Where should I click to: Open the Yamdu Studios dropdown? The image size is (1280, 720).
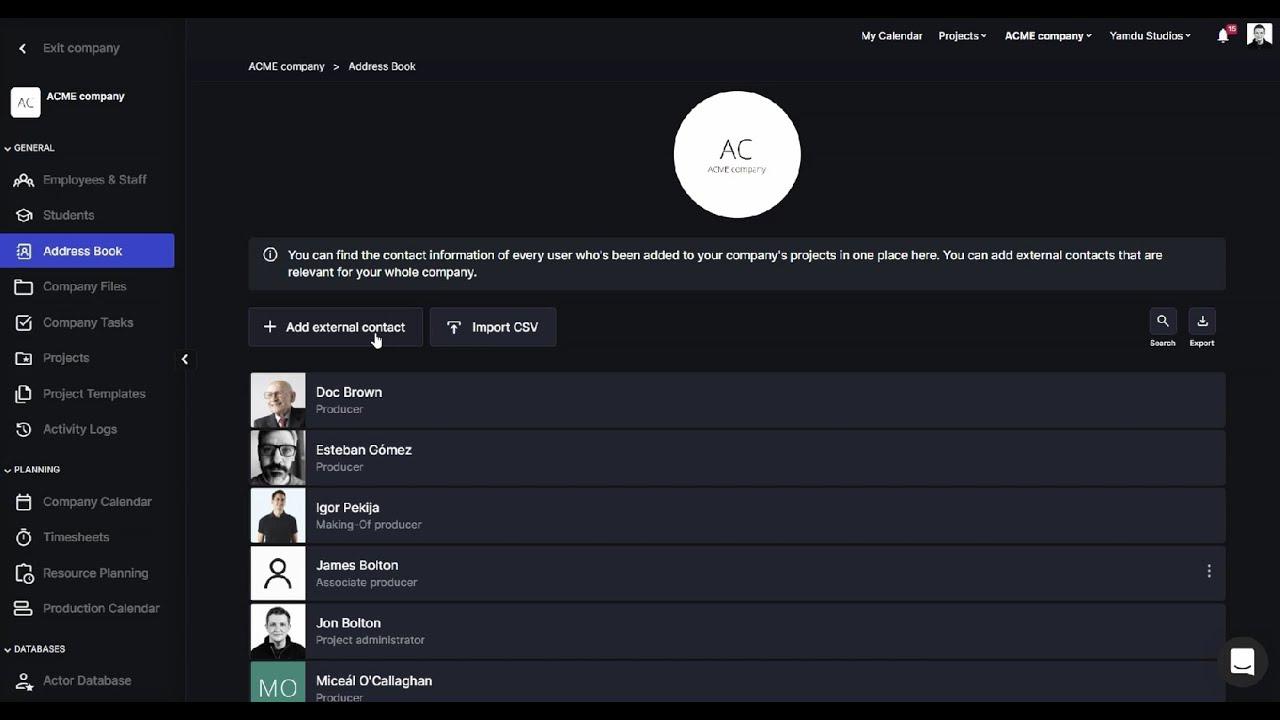[x=1150, y=36]
